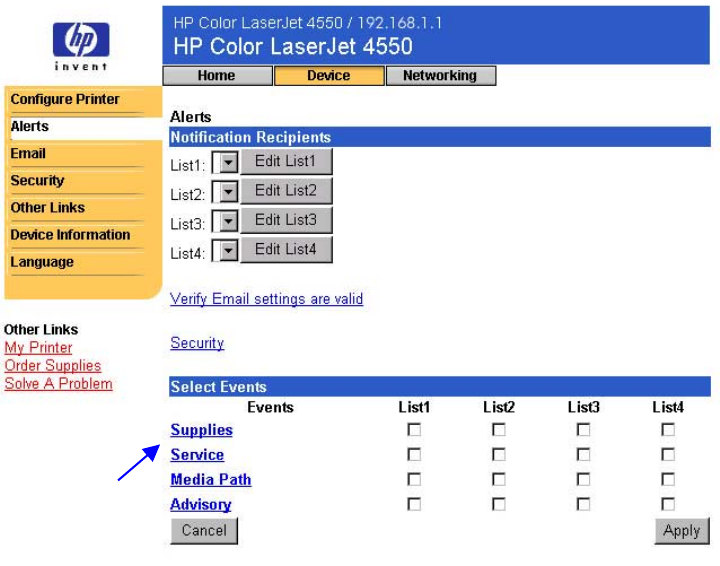Tick Media Path checkbox for List1
720x566 pixels.
click(414, 479)
